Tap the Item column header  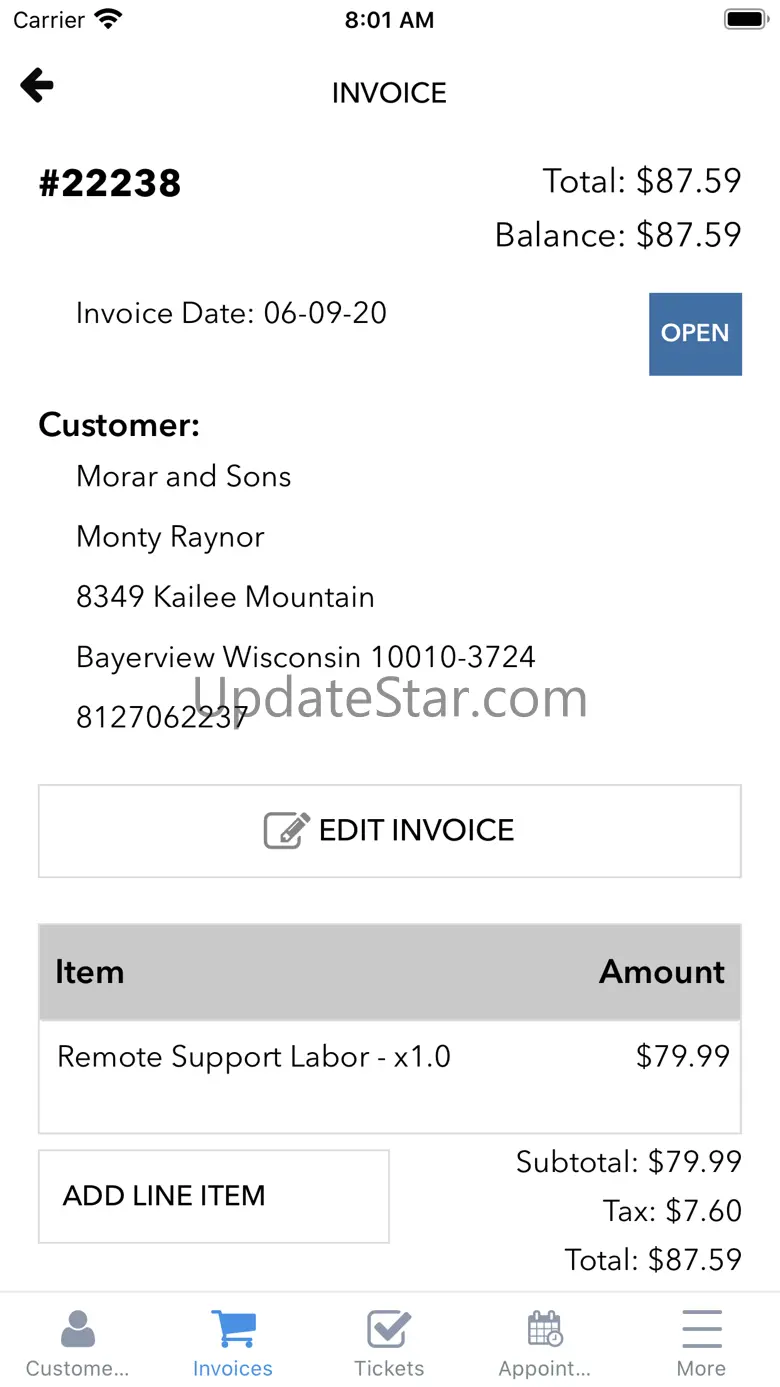tap(89, 972)
